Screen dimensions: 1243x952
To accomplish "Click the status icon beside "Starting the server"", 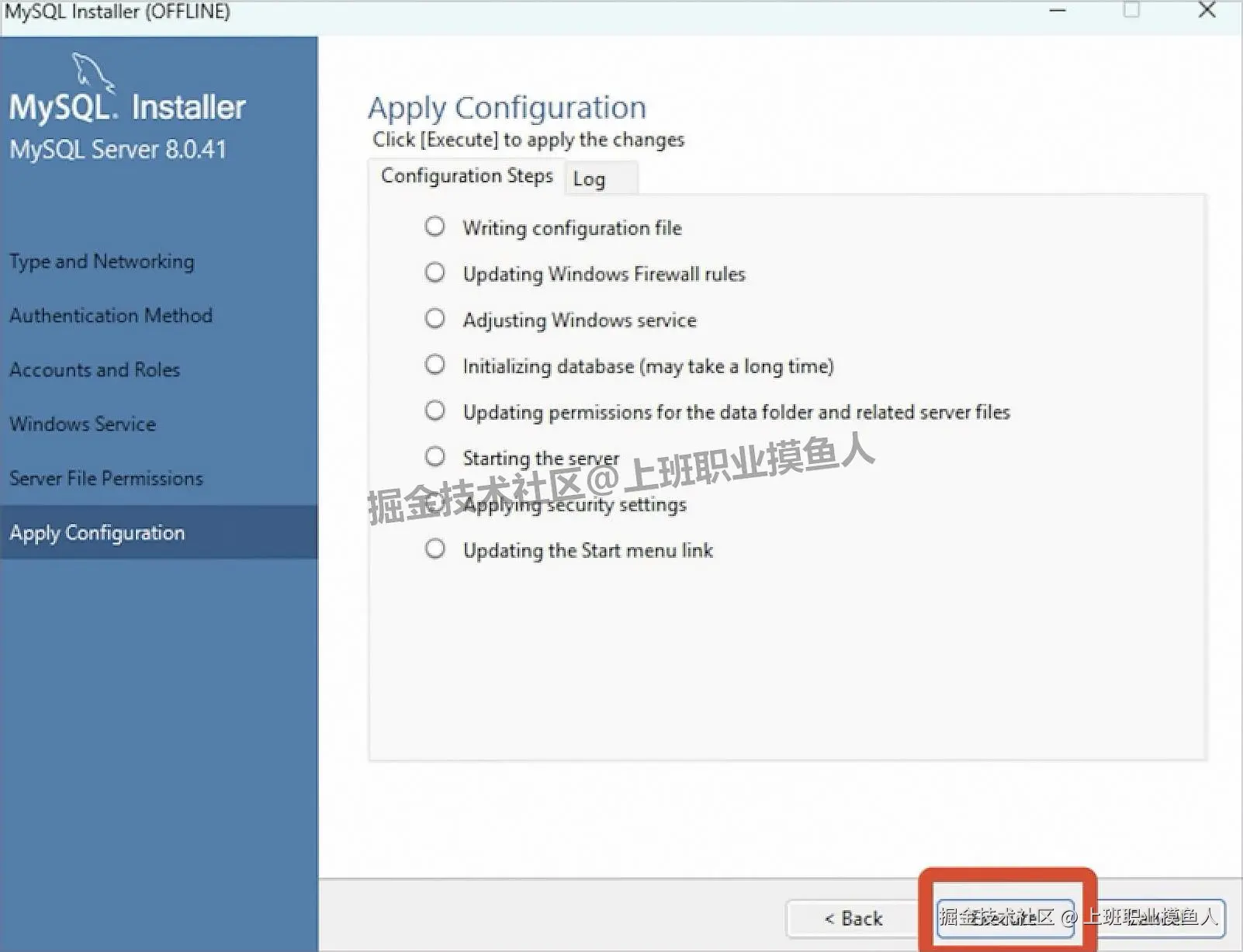I will point(435,456).
